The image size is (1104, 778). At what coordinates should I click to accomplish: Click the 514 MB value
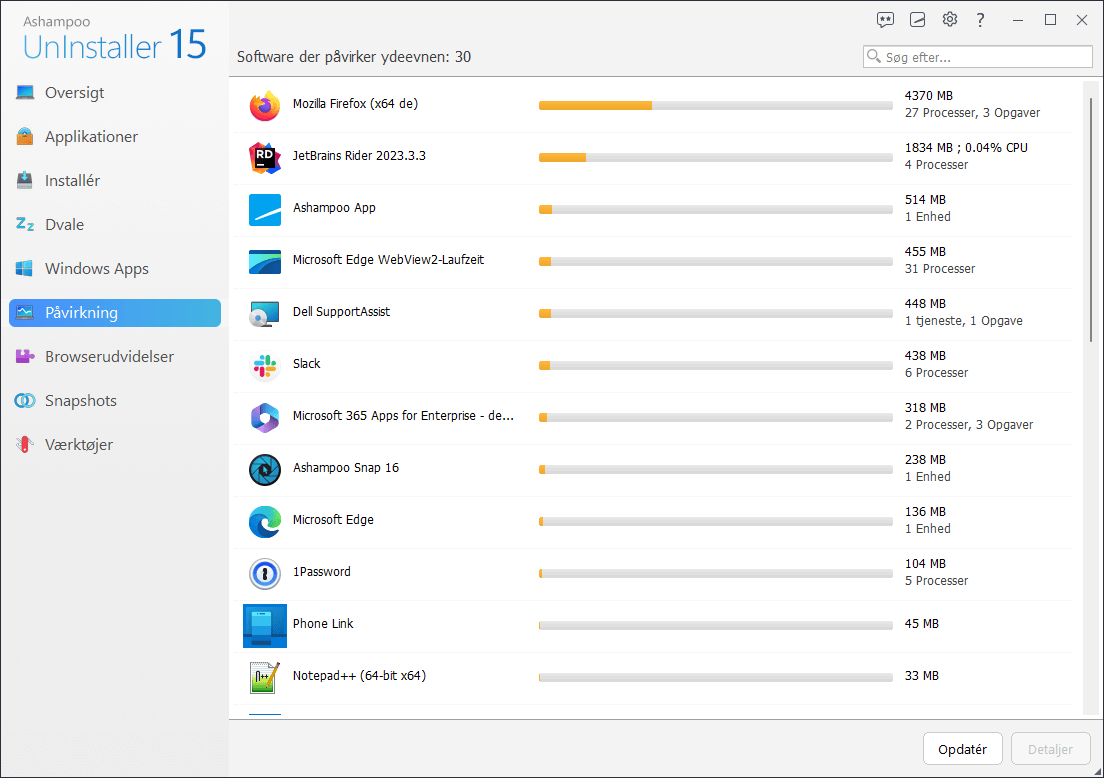[x=925, y=200]
